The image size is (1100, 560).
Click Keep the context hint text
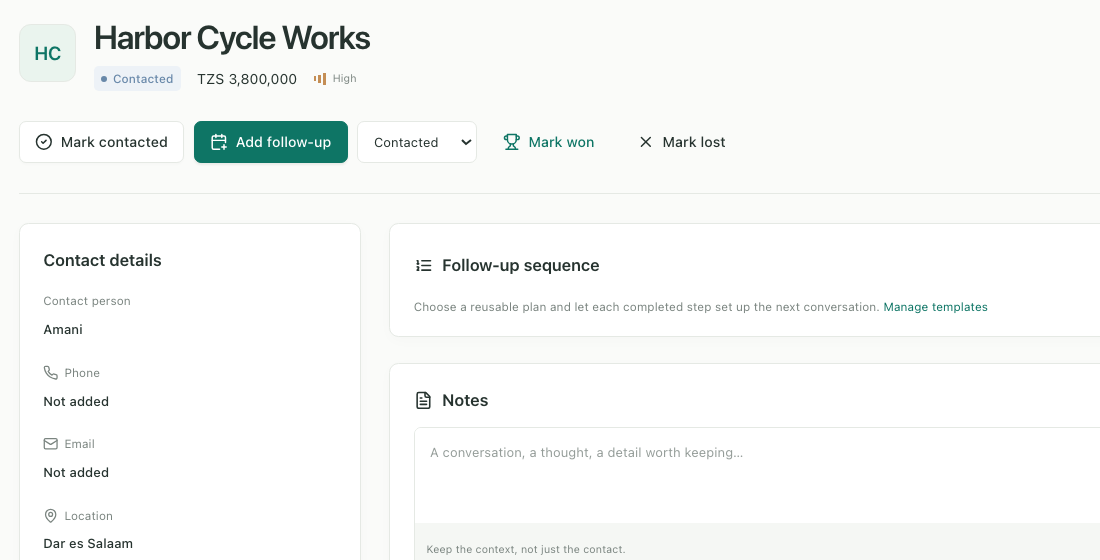coord(525,549)
